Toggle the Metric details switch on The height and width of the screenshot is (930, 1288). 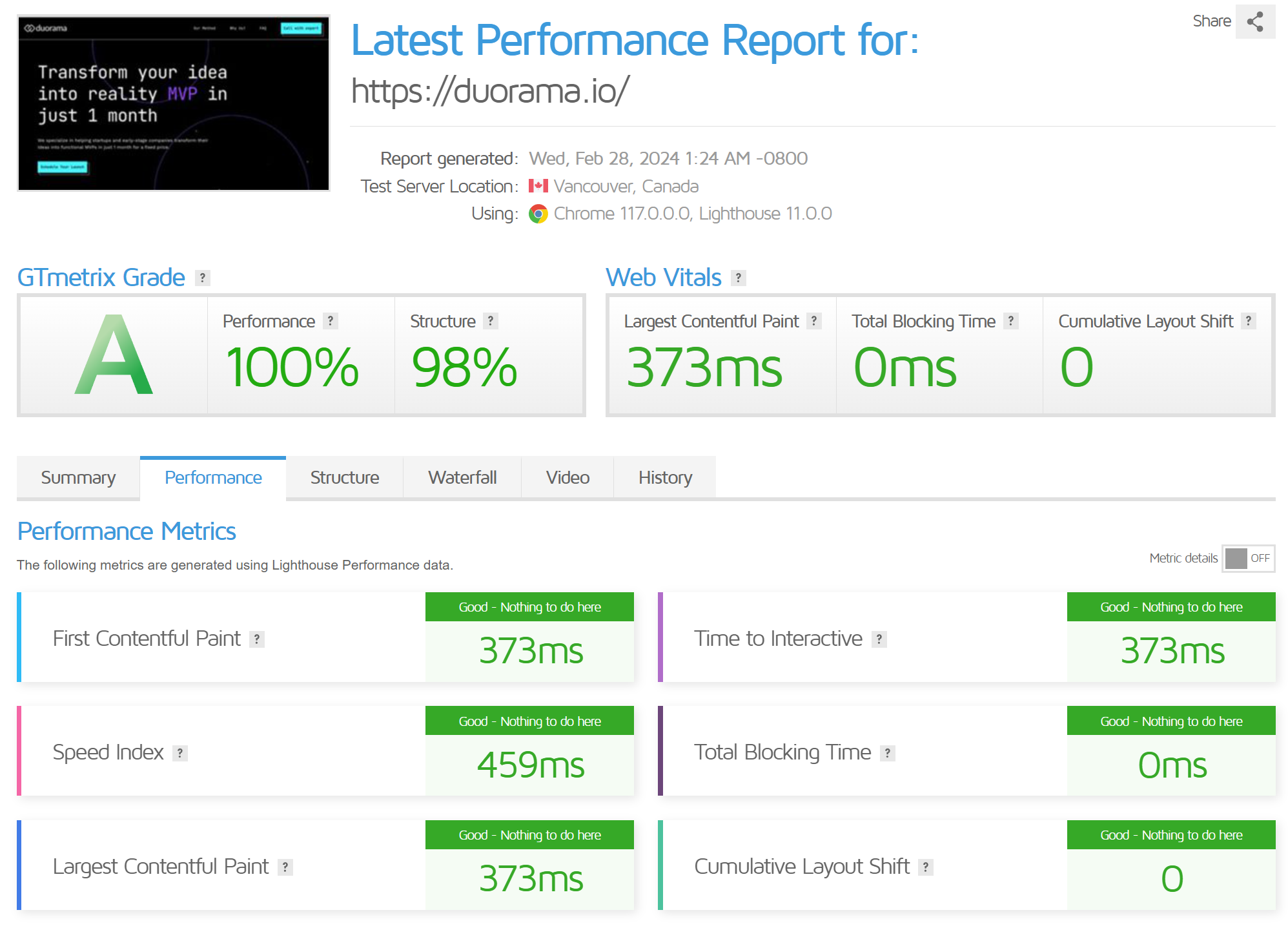1248,558
